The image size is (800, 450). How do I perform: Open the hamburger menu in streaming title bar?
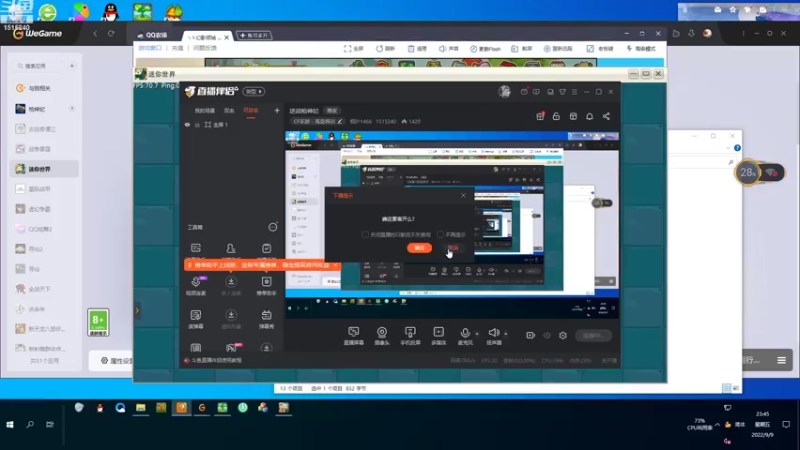574,92
